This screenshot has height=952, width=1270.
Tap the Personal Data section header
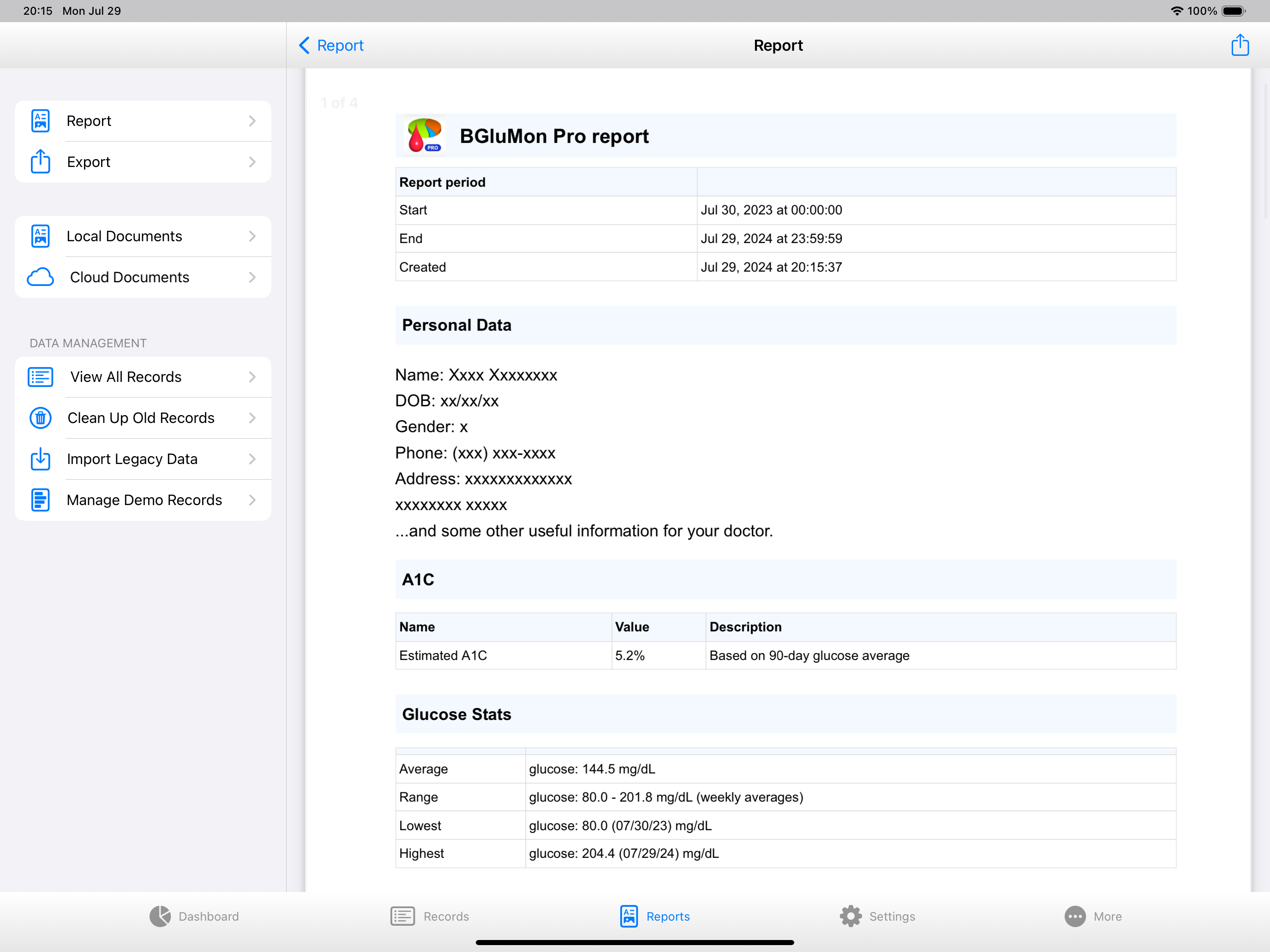coord(785,325)
